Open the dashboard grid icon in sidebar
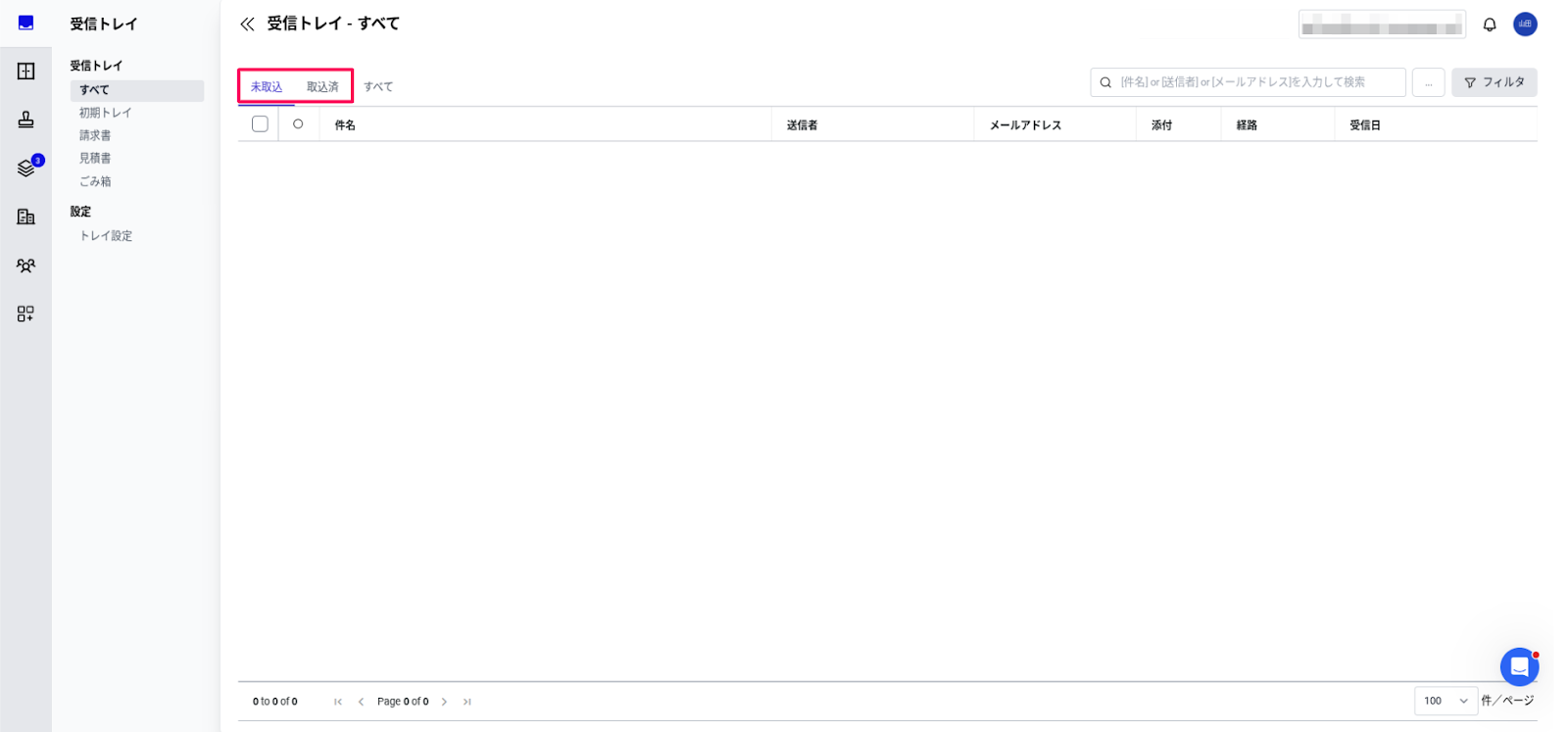1568x732 pixels. pos(25,72)
